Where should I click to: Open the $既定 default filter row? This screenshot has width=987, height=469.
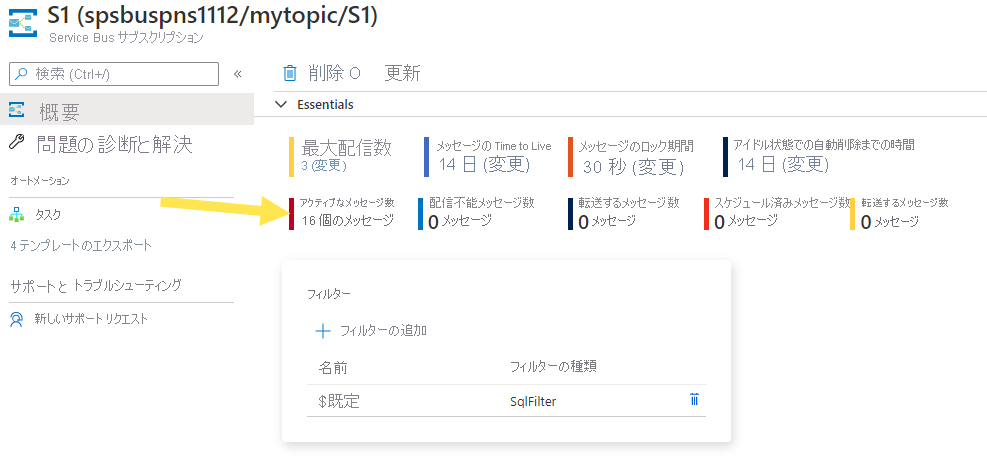[x=506, y=400]
